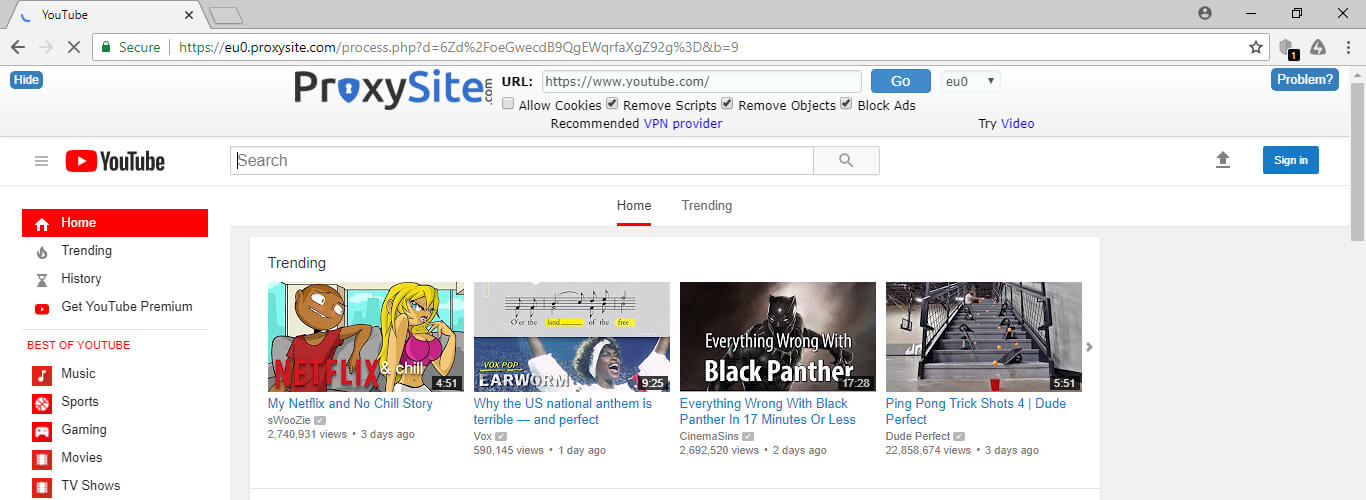Screen dimensions: 1366x500
Task: Click the Music channel icon
Action: pyautogui.click(x=42, y=375)
